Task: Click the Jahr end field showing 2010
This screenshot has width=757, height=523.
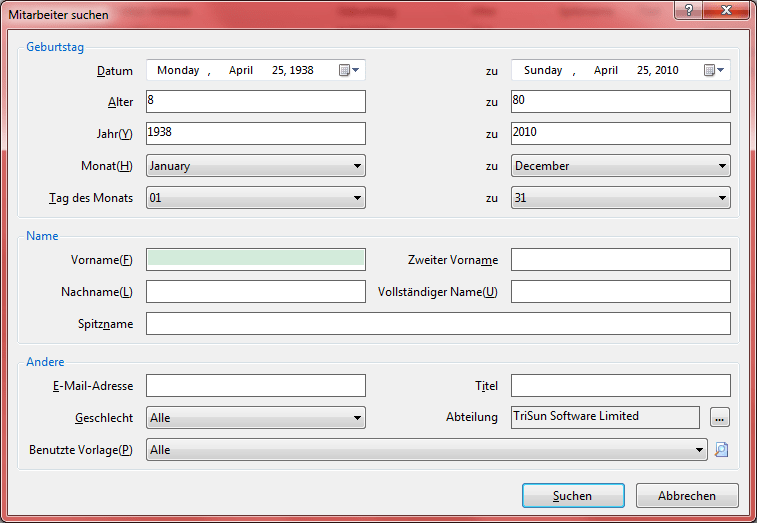Action: [x=621, y=133]
